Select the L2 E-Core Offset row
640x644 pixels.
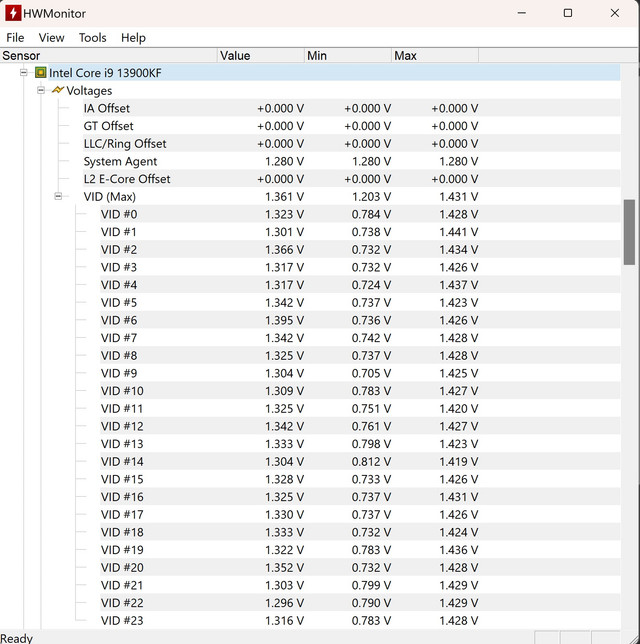pyautogui.click(x=351, y=179)
